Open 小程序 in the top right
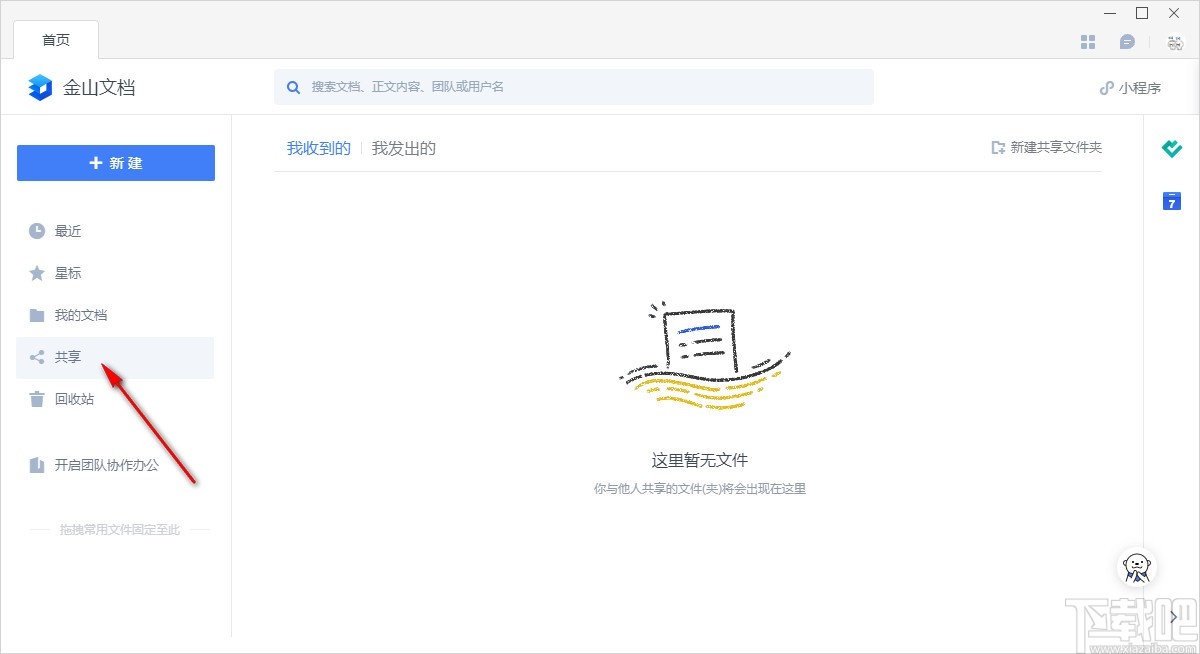1200x654 pixels. [1129, 87]
